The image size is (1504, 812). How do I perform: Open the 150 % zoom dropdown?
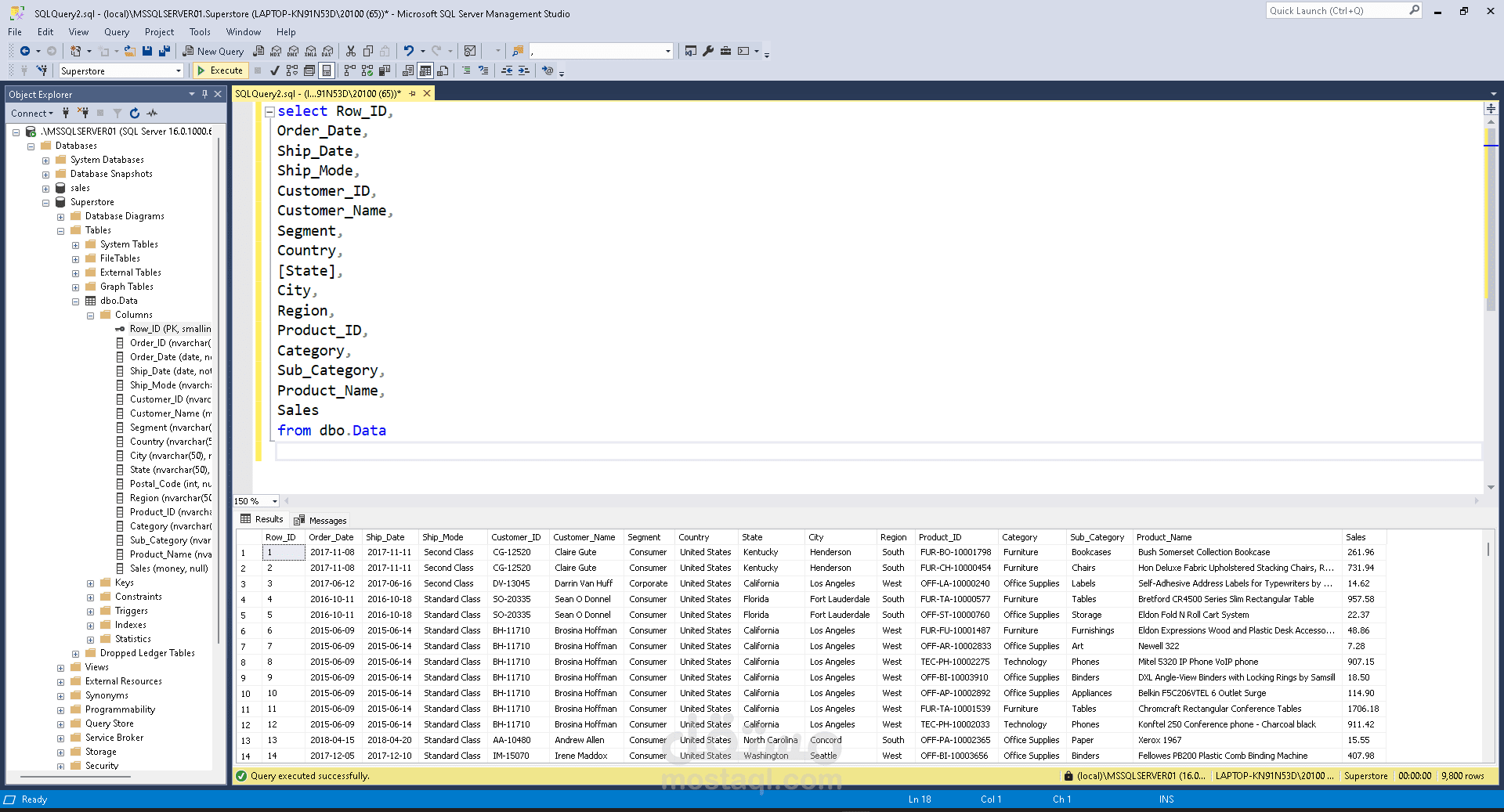274,501
